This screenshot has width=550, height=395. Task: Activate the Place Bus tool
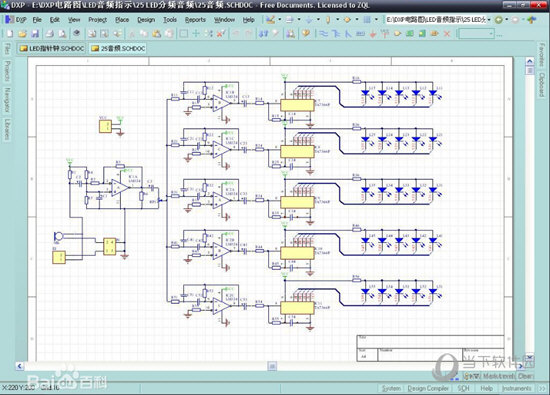(336, 34)
